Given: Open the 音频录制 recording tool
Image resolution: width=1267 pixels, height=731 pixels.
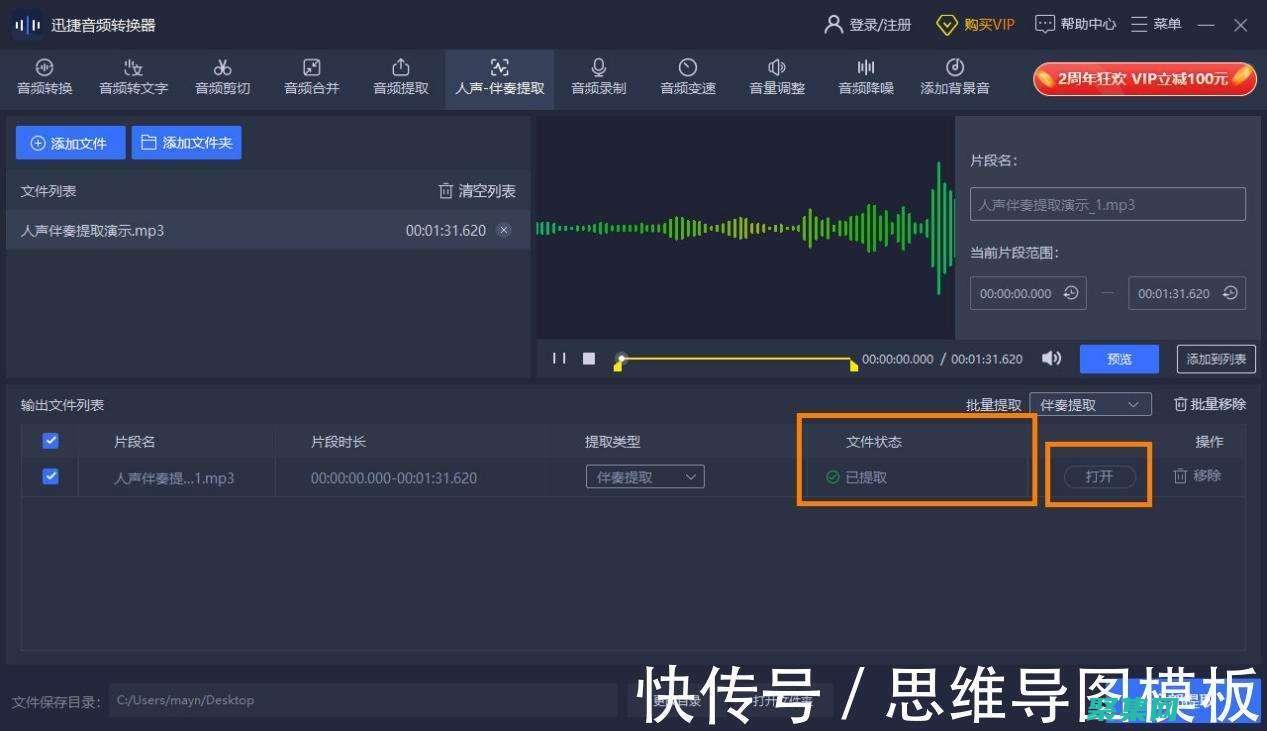Looking at the screenshot, I should pyautogui.click(x=598, y=78).
